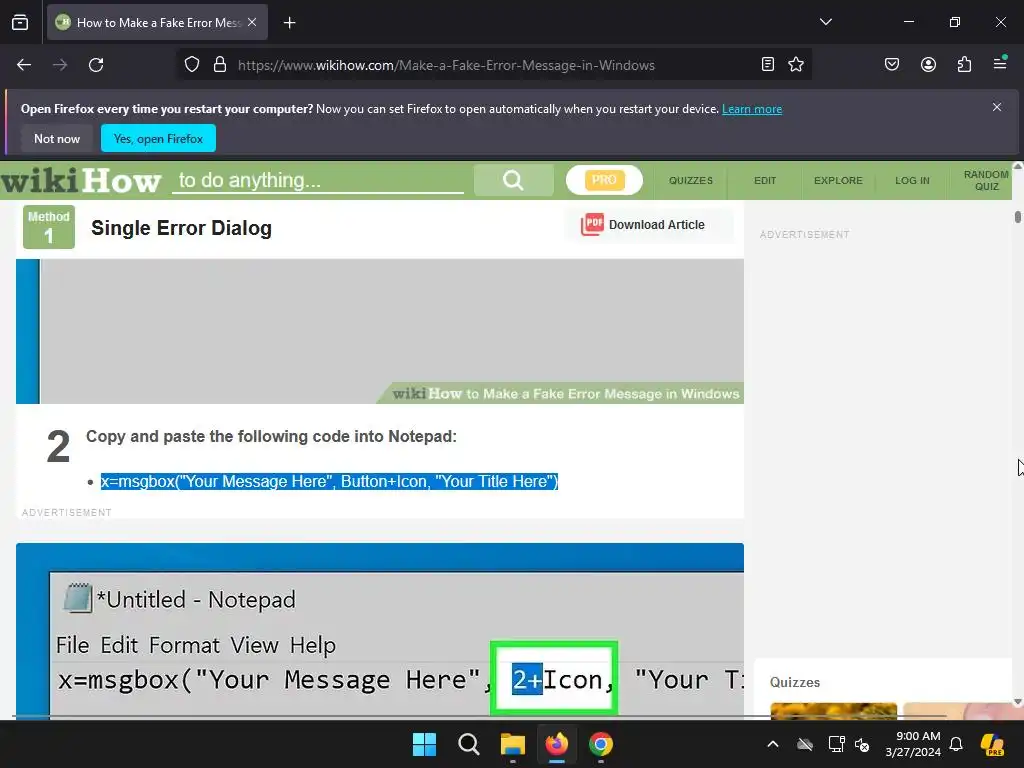The width and height of the screenshot is (1024, 768).
Task: Switch to Firefox taskbar icon
Action: click(556, 744)
